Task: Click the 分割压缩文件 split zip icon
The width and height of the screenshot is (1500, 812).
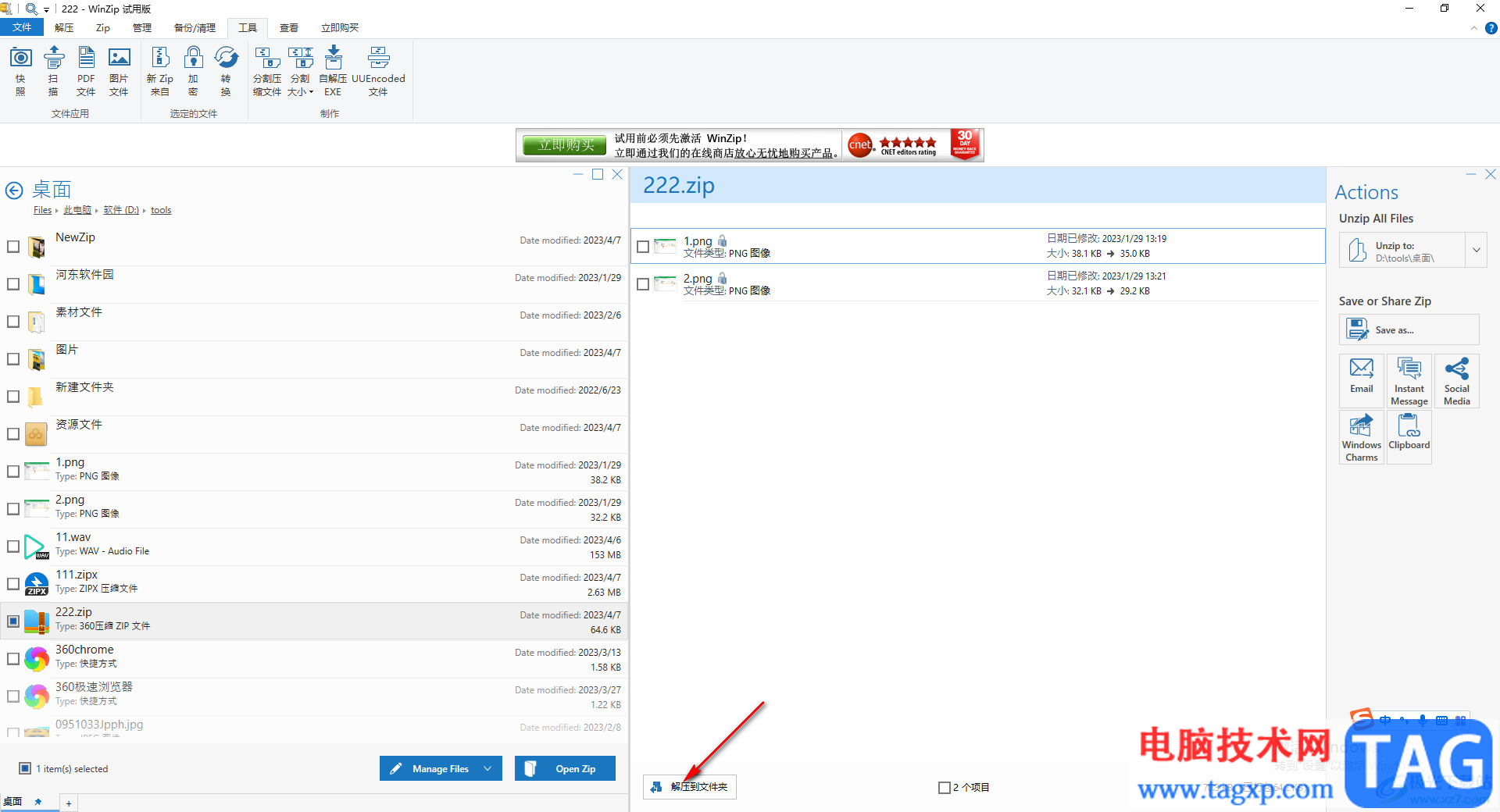Action: [267, 70]
